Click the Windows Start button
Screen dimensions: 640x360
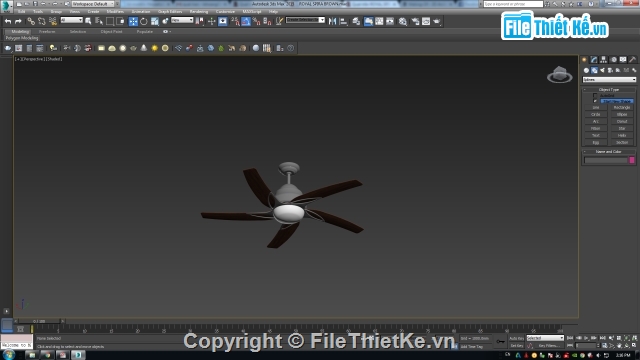(9, 355)
